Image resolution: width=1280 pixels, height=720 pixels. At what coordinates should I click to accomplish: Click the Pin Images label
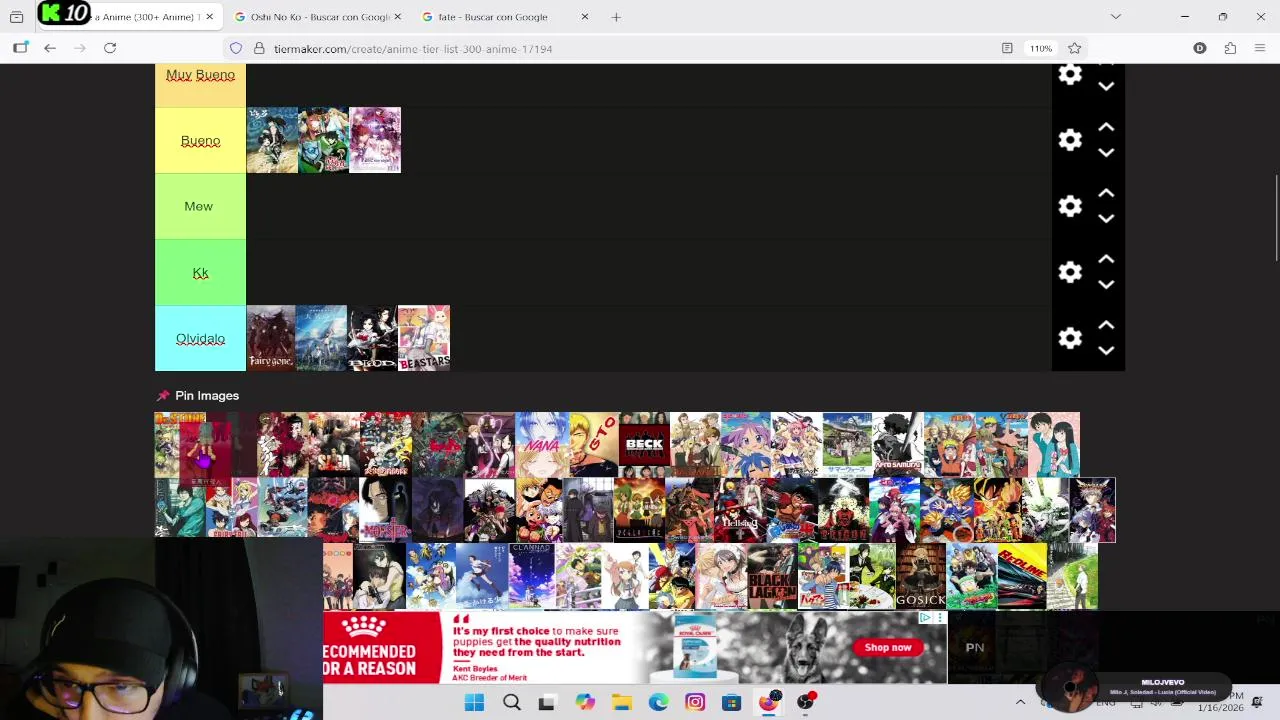207,396
